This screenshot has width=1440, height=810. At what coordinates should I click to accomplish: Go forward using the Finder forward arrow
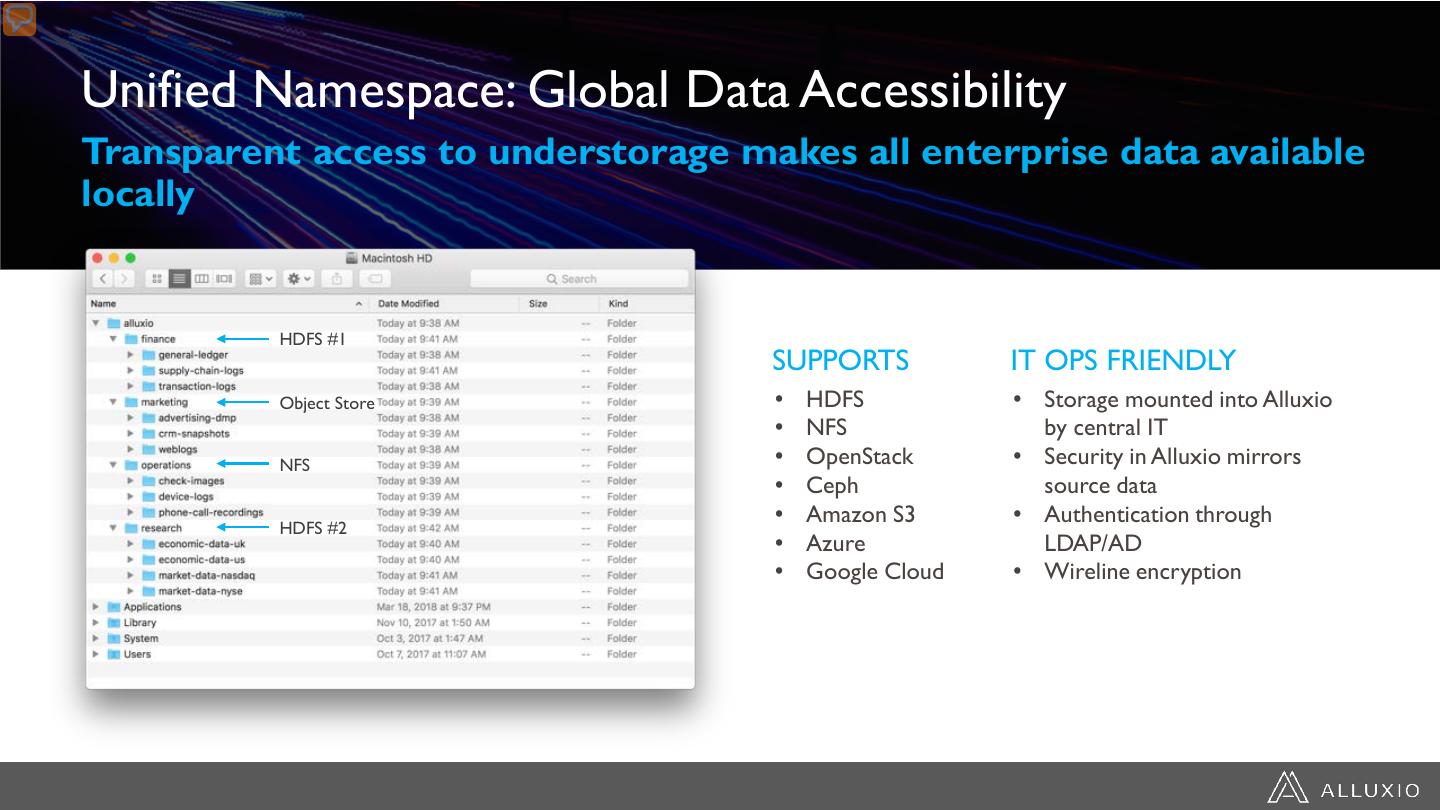(124, 279)
